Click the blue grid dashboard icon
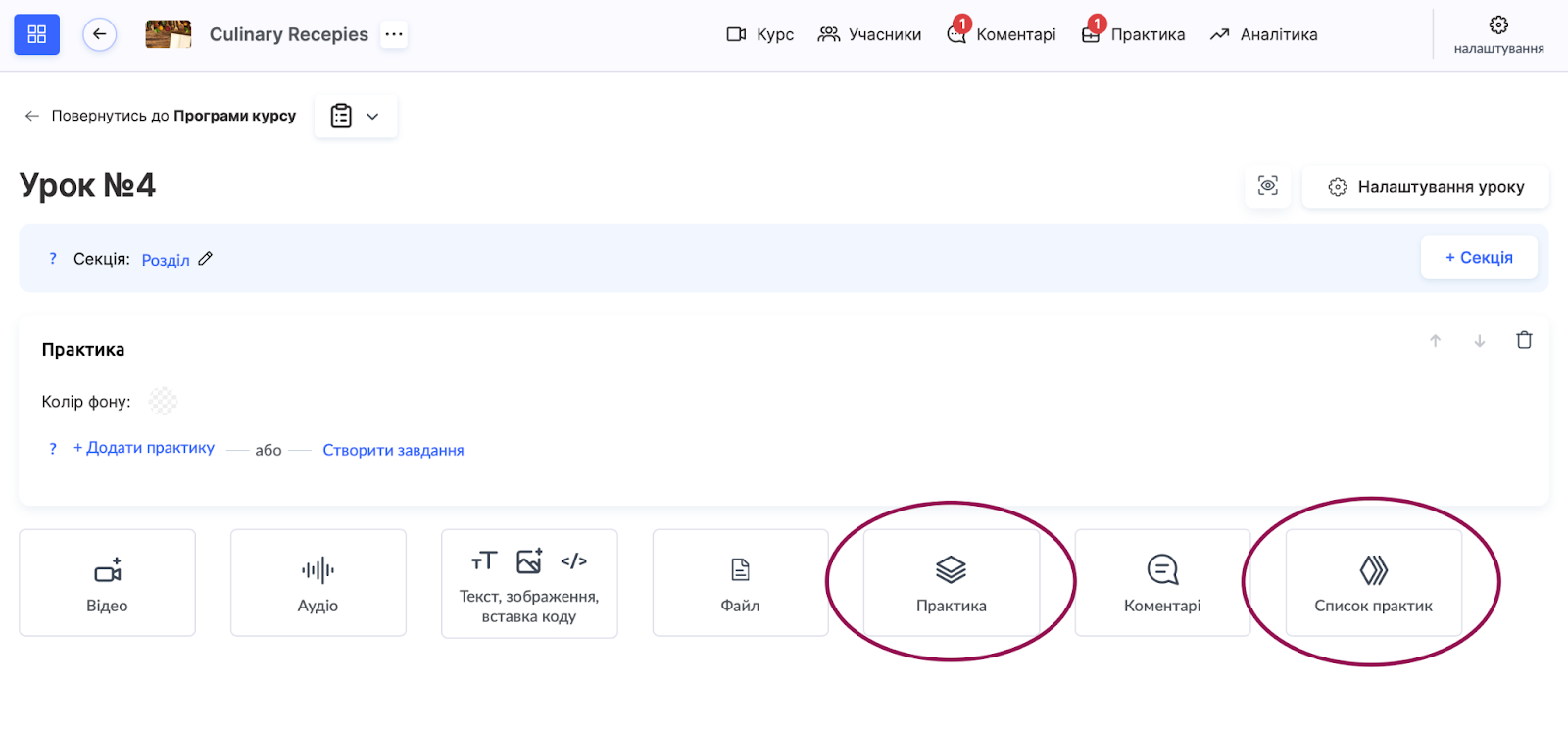The height and width of the screenshot is (730, 1568). (36, 34)
